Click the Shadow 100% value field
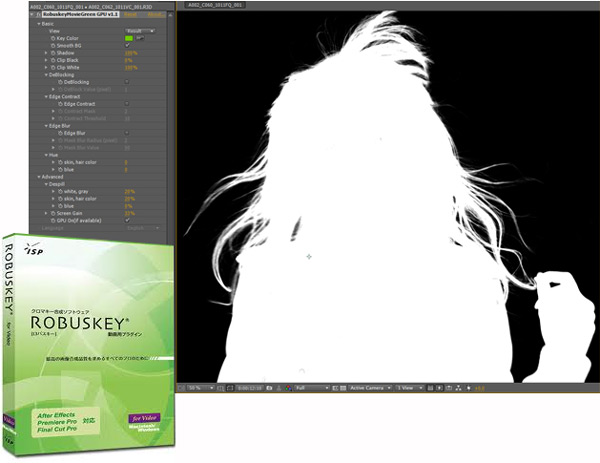 tap(130, 53)
